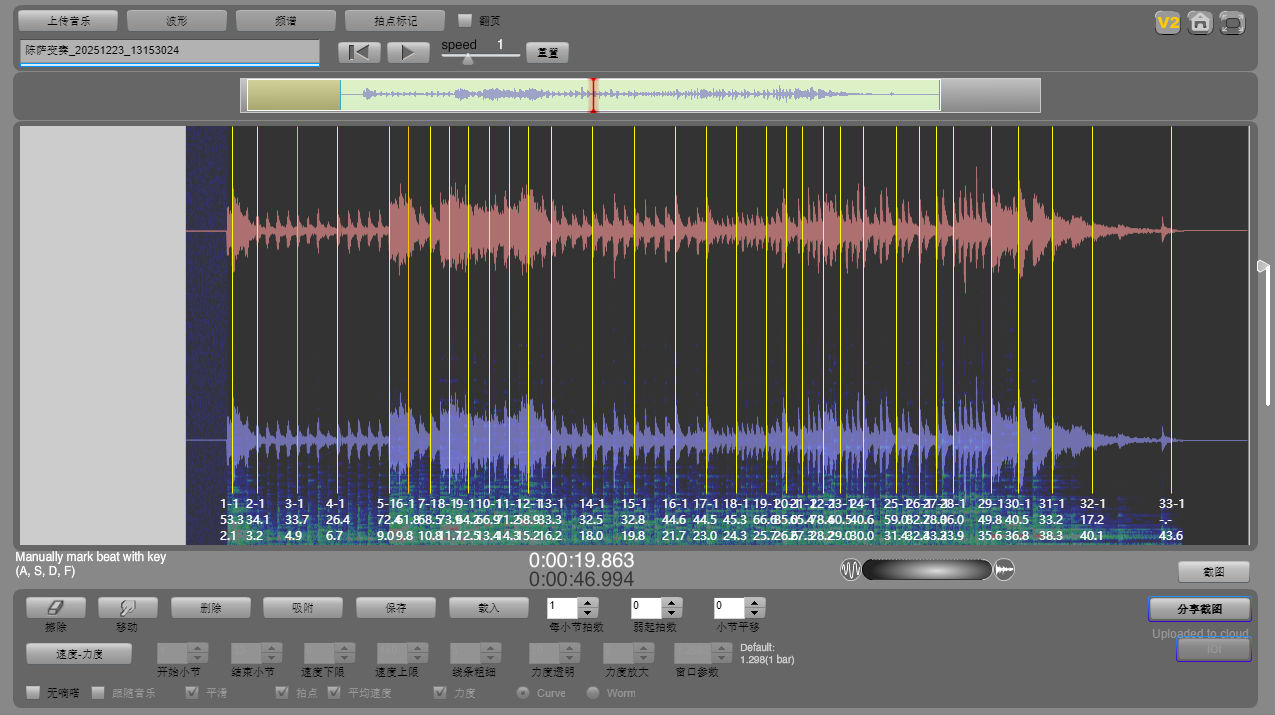Rewind to start of track
This screenshot has width=1275, height=715.
pyautogui.click(x=359, y=53)
